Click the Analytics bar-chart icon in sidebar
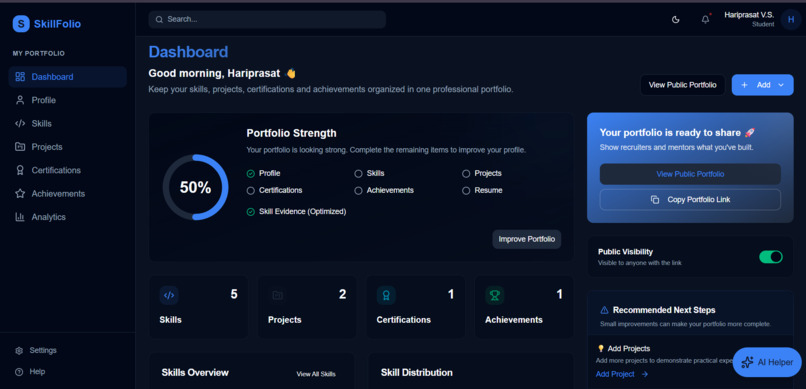 point(20,217)
